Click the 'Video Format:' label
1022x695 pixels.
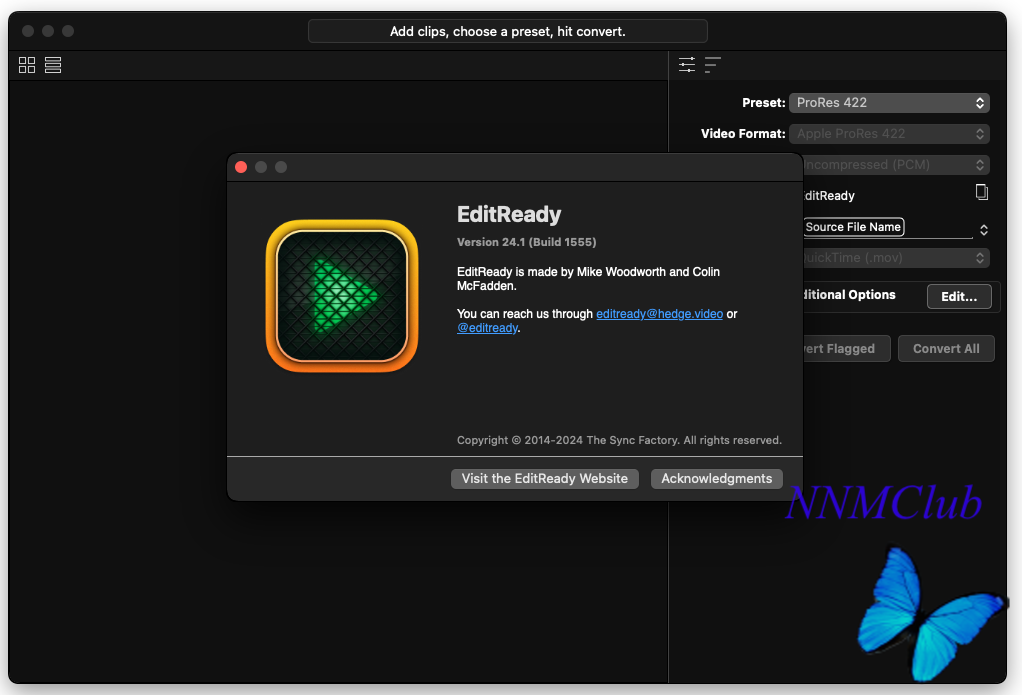pyautogui.click(x=743, y=134)
